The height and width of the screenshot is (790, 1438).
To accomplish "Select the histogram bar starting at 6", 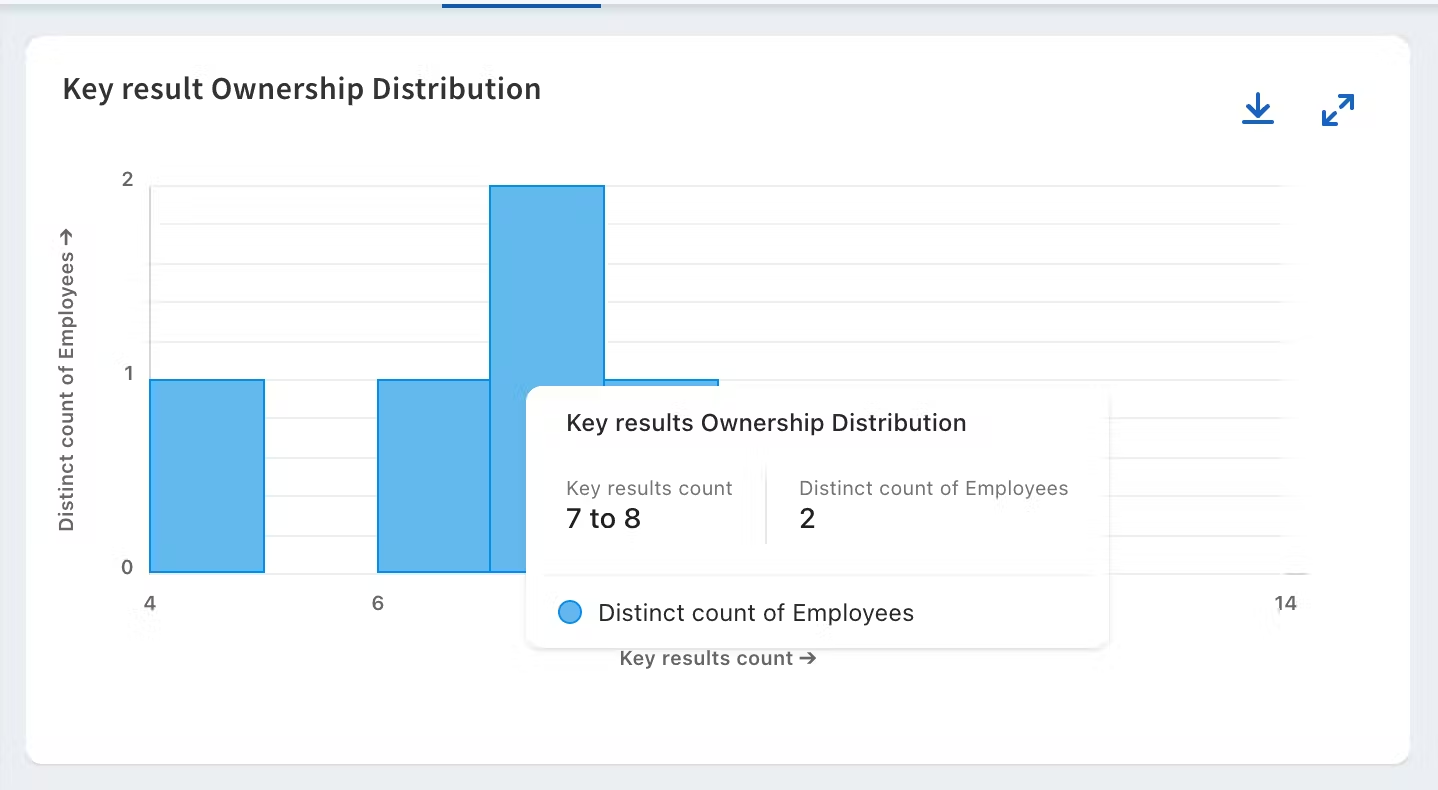I will (433, 475).
